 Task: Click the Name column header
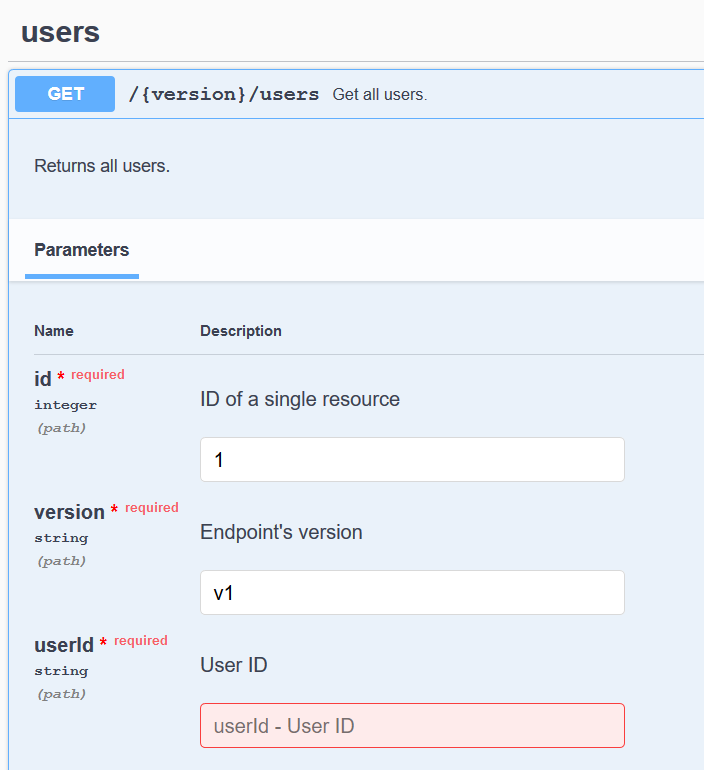pyautogui.click(x=54, y=331)
